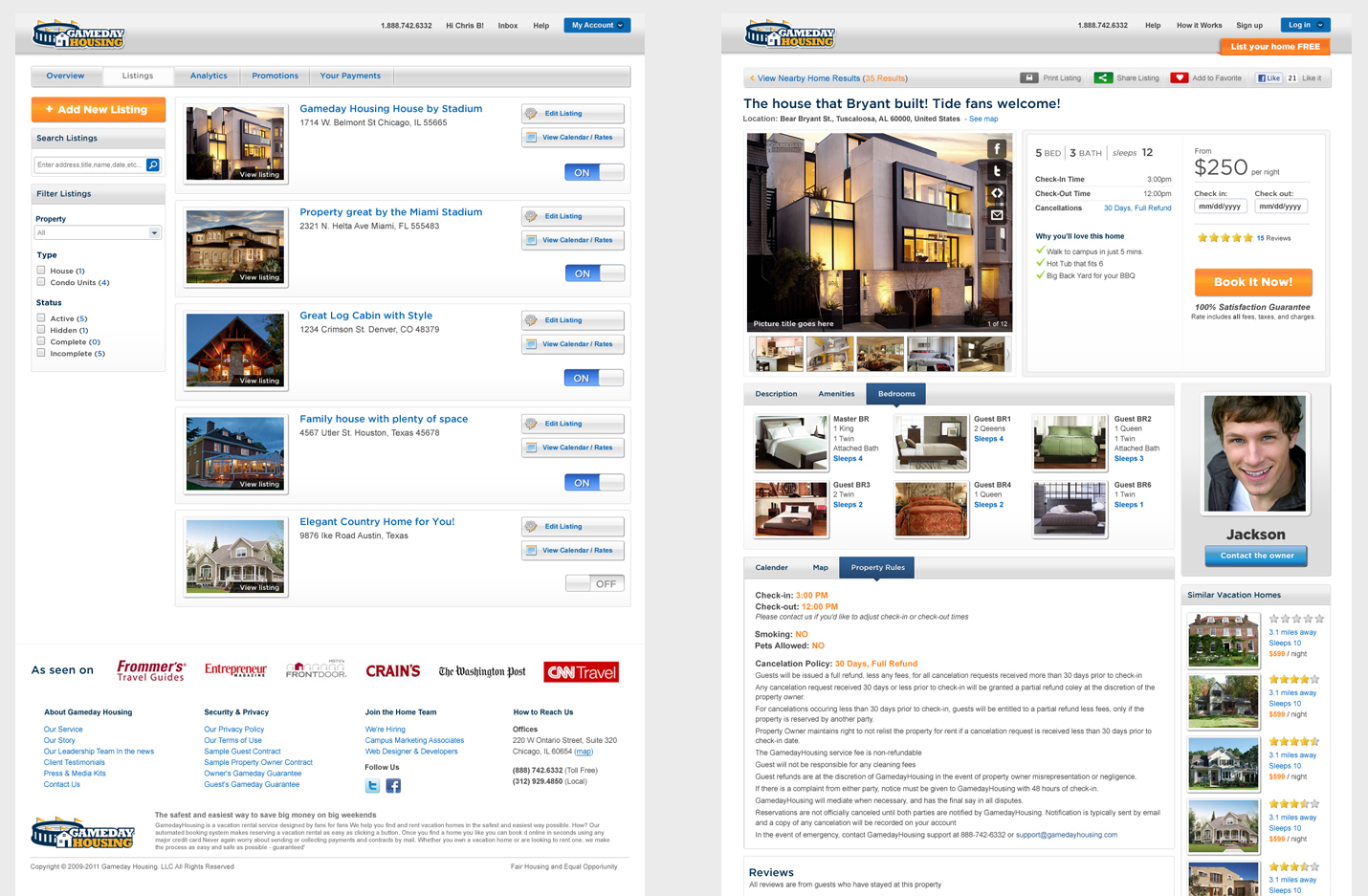The width and height of the screenshot is (1368, 896).
Task: Open the My Account dropdown
Action: pyautogui.click(x=597, y=25)
